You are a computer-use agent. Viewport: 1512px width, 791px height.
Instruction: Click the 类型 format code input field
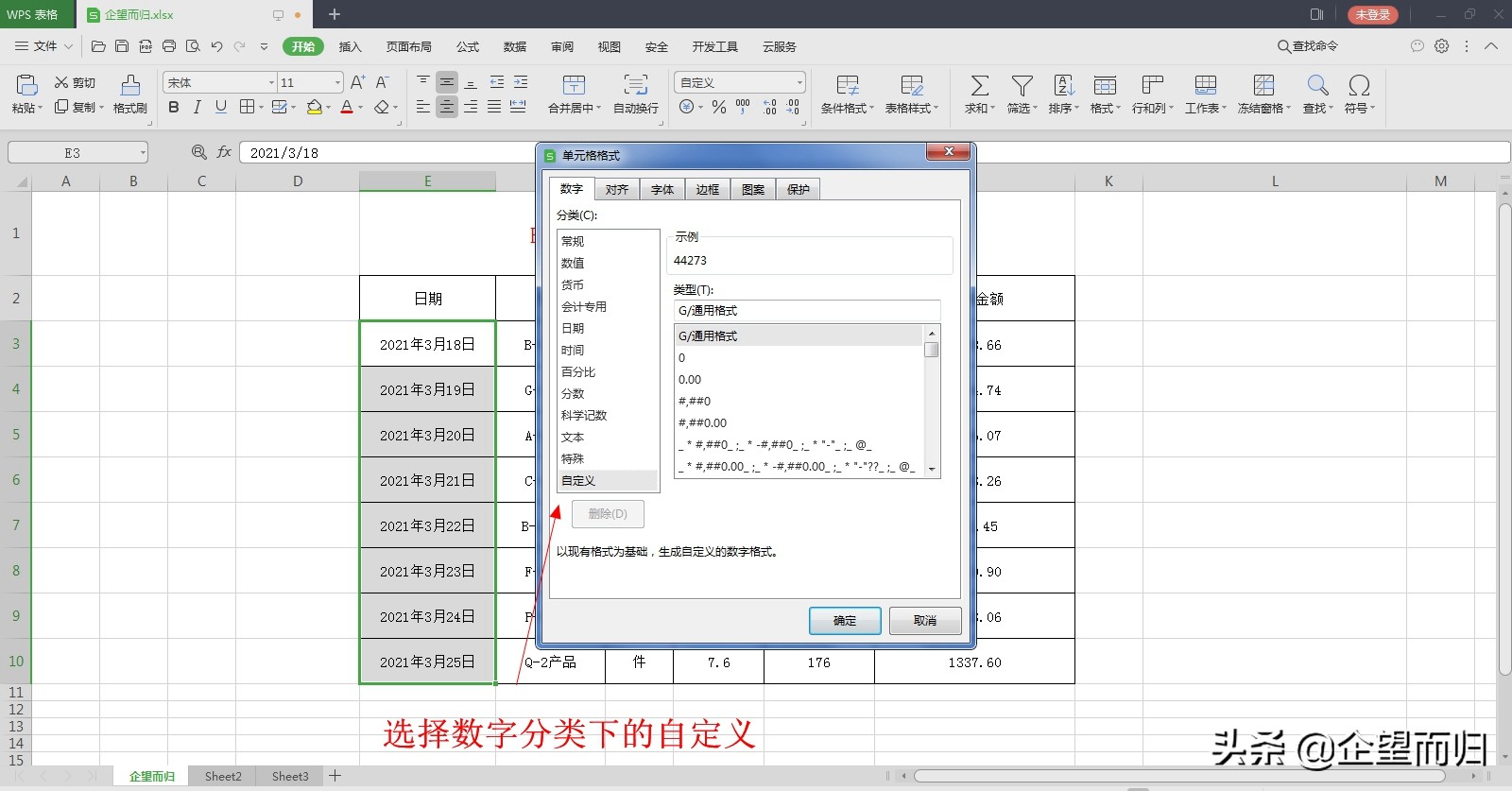(x=807, y=310)
